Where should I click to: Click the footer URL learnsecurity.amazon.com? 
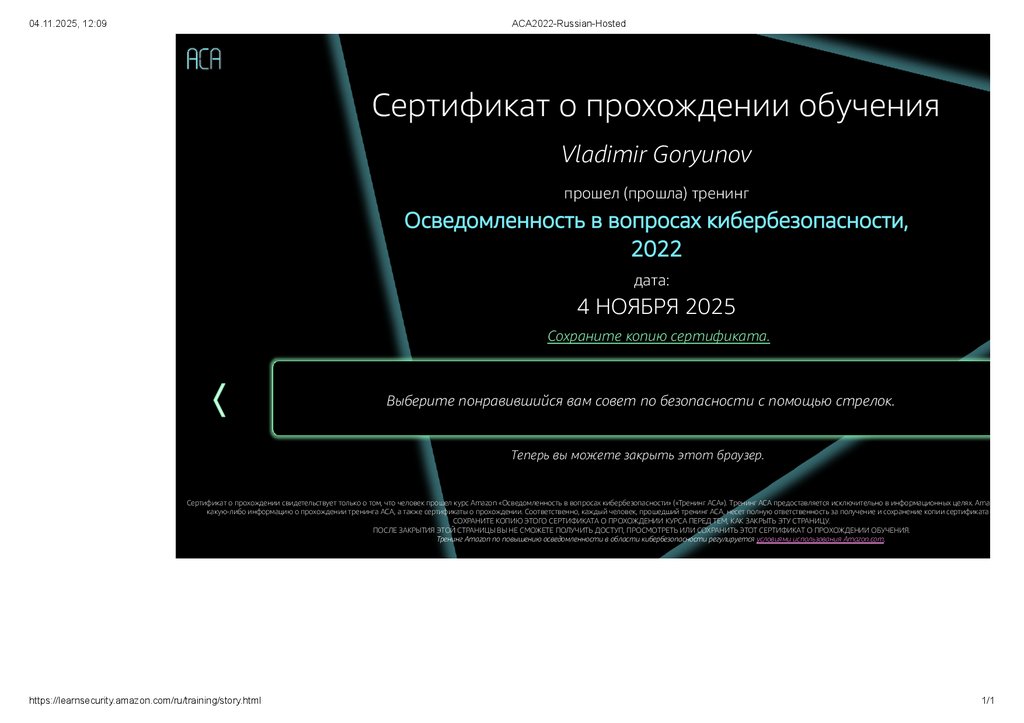(x=145, y=700)
